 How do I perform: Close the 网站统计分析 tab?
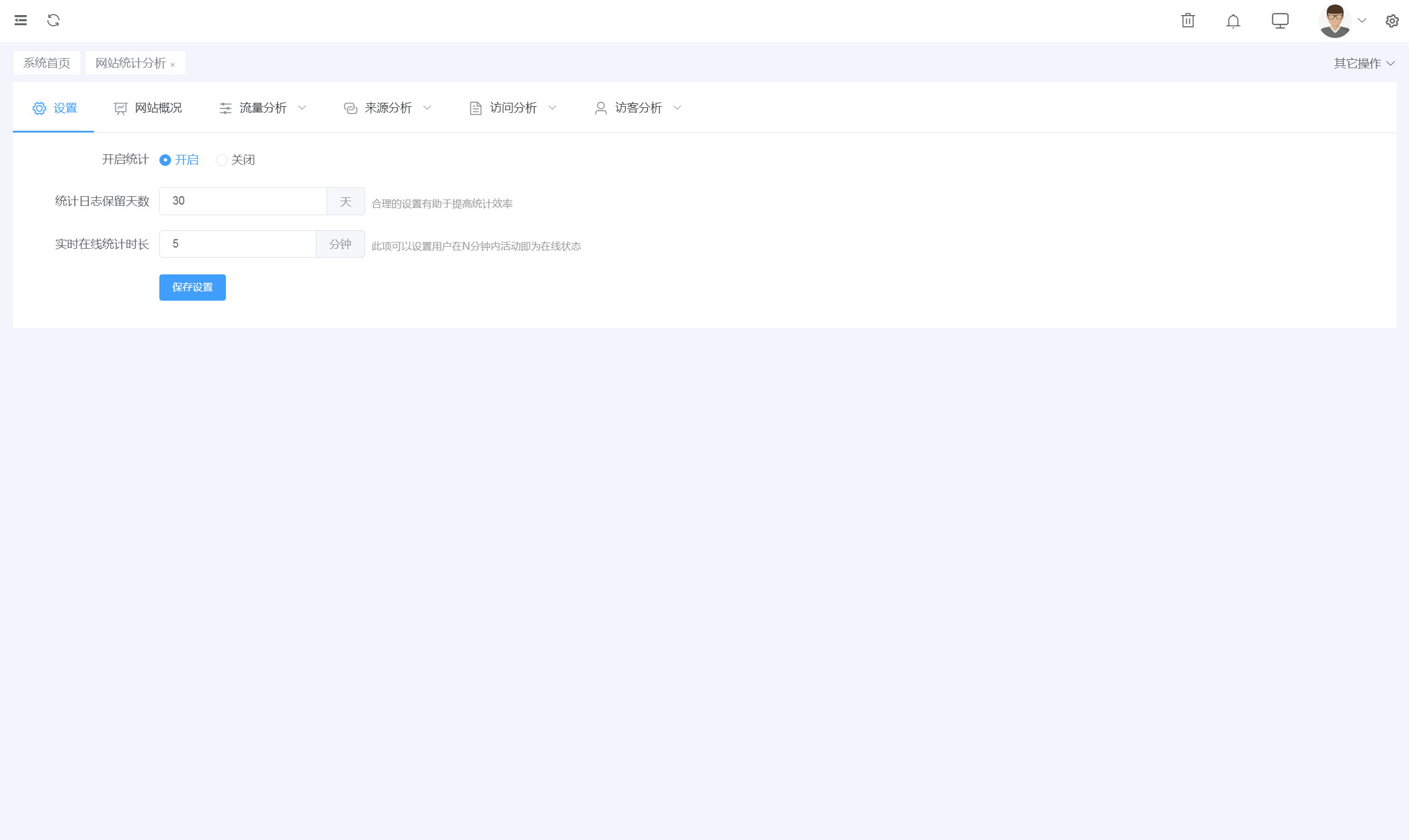pyautogui.click(x=173, y=65)
